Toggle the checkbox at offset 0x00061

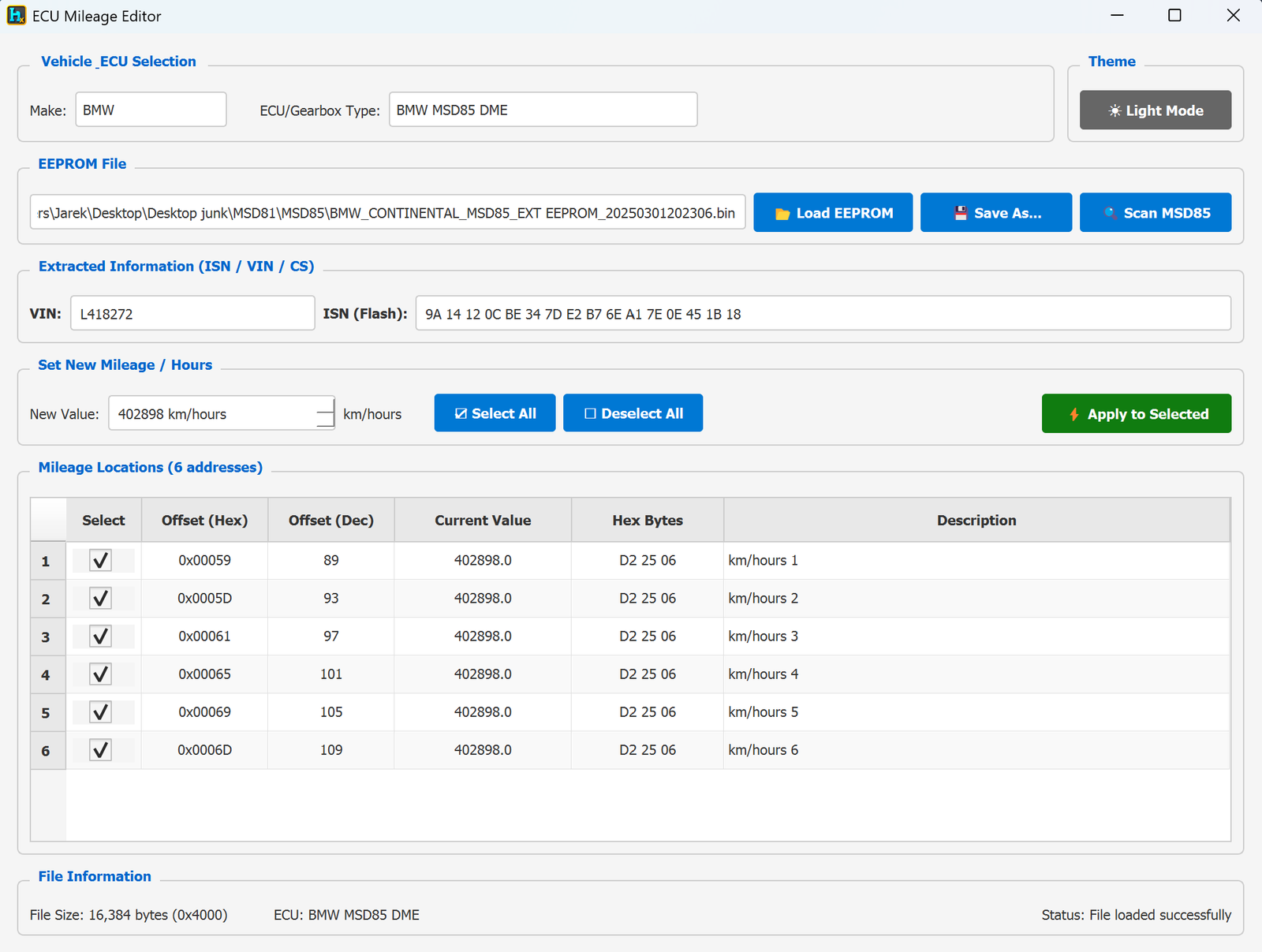101,637
